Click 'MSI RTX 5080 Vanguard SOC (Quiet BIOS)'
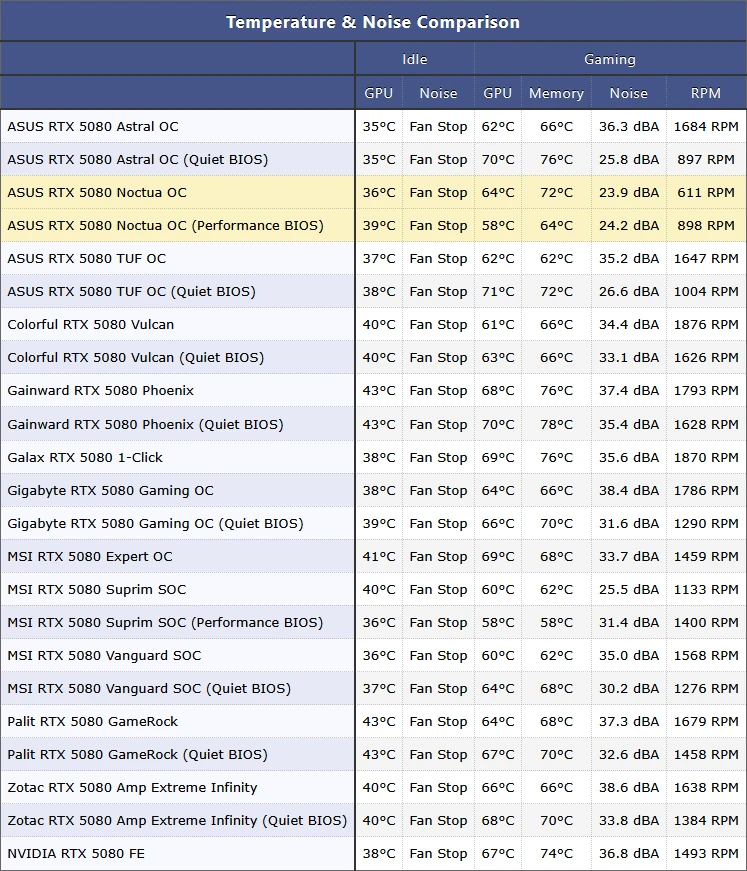Image resolution: width=747 pixels, height=871 pixels. [x=149, y=689]
